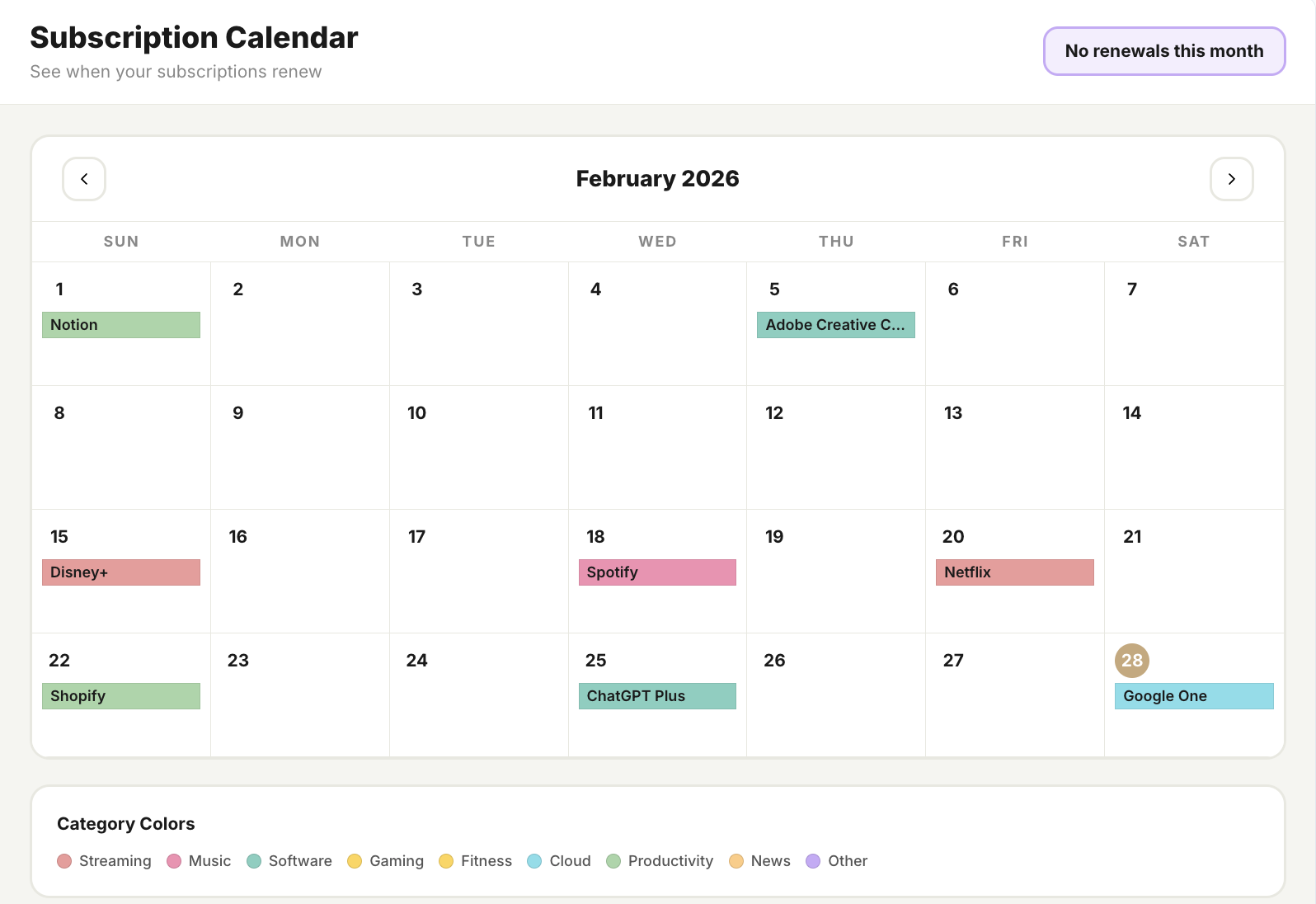Select the Software category color dot
1316x904 pixels.
254,861
